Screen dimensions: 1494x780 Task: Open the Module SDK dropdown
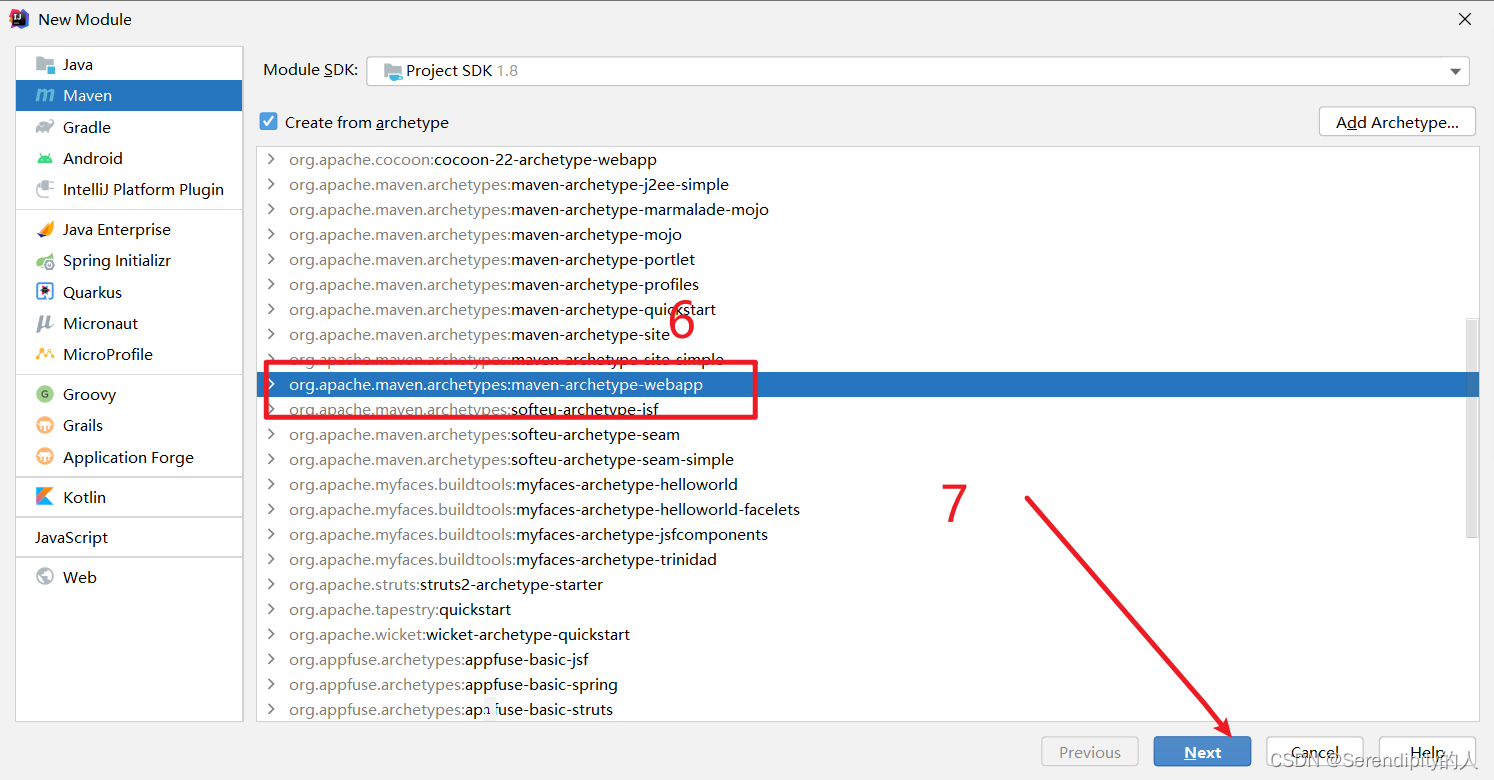click(x=918, y=71)
